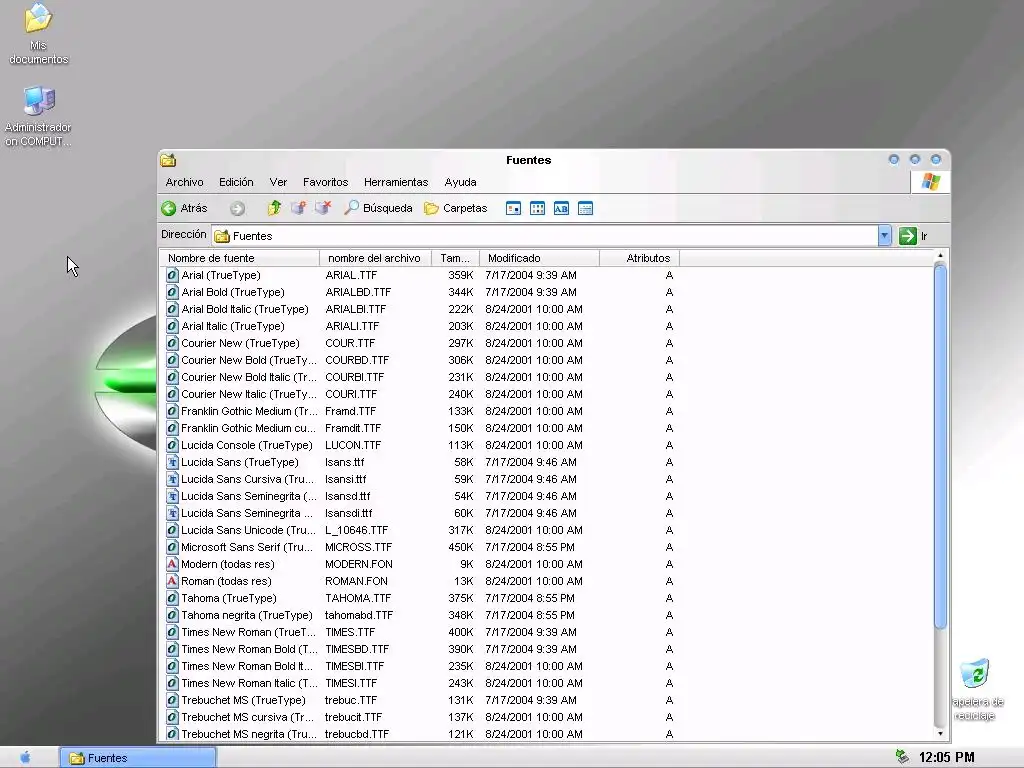Expand the Dirección address dropdown
This screenshot has width=1024, height=768.
884,236
